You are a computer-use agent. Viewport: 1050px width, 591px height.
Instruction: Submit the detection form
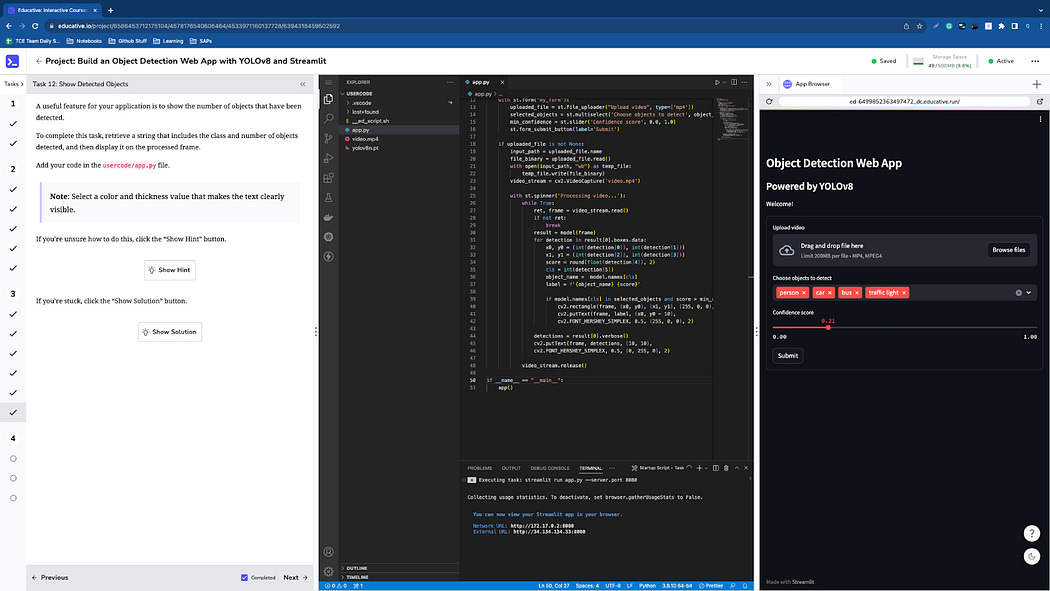788,355
